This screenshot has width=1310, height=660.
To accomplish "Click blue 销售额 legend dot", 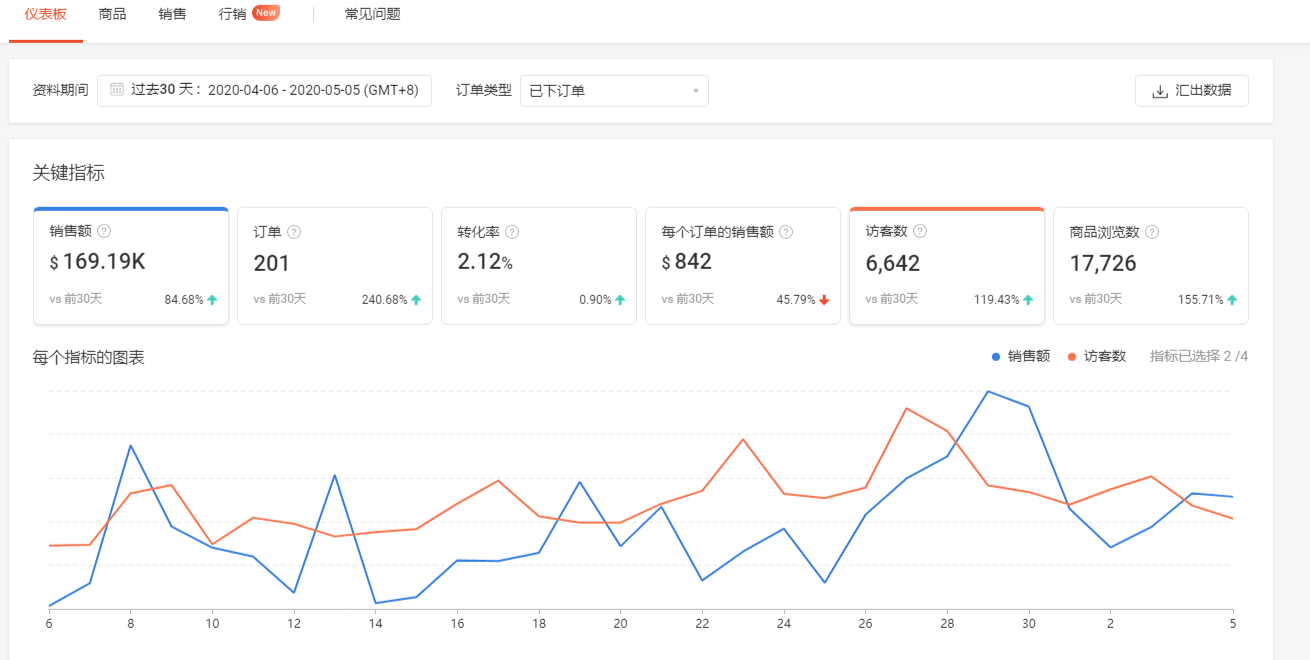I will point(996,356).
